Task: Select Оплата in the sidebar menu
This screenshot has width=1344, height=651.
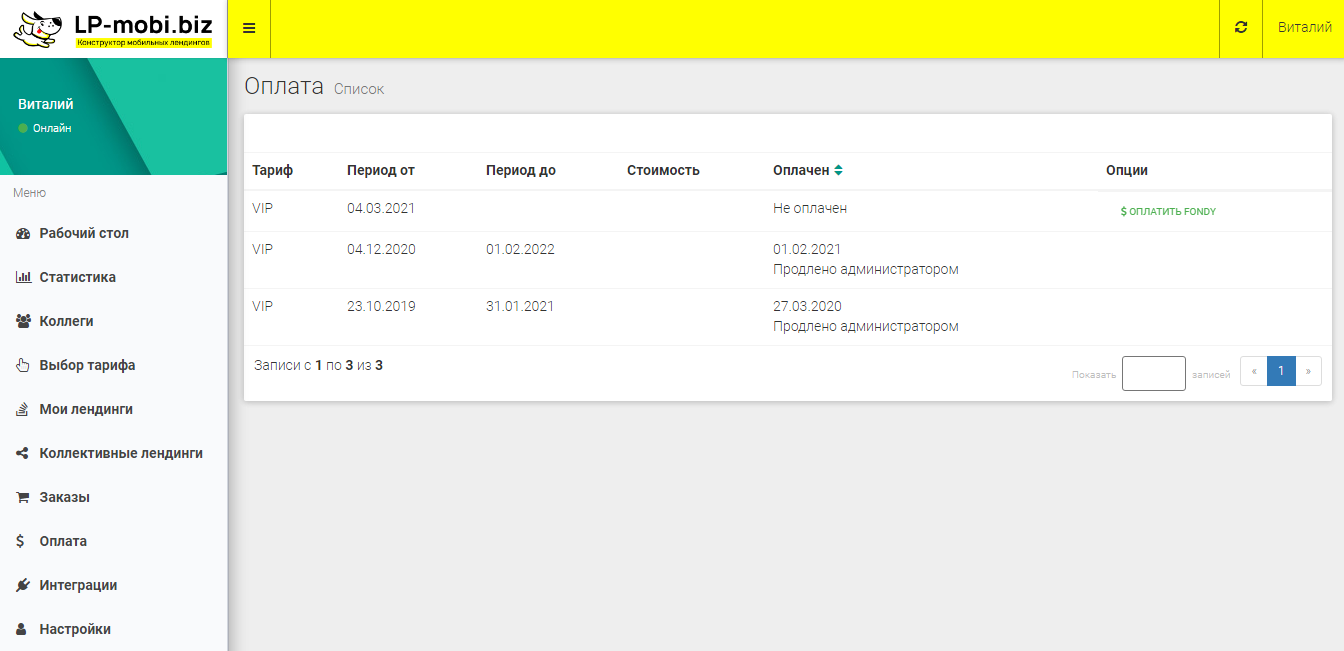Action: 63,542
